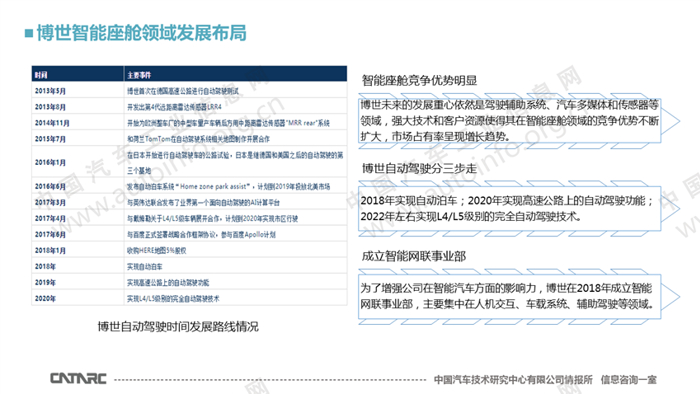
Task: Select the slide title 博世智能座舱领域发展布局
Action: (x=141, y=33)
